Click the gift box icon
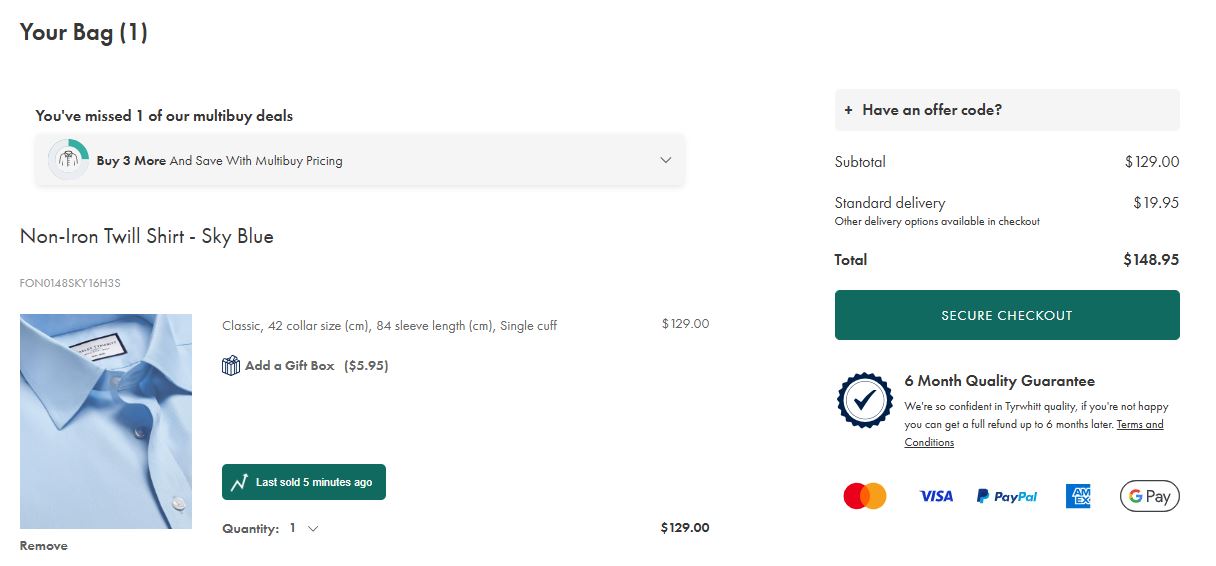Screen dimensions: 1216x566 [x=231, y=366]
